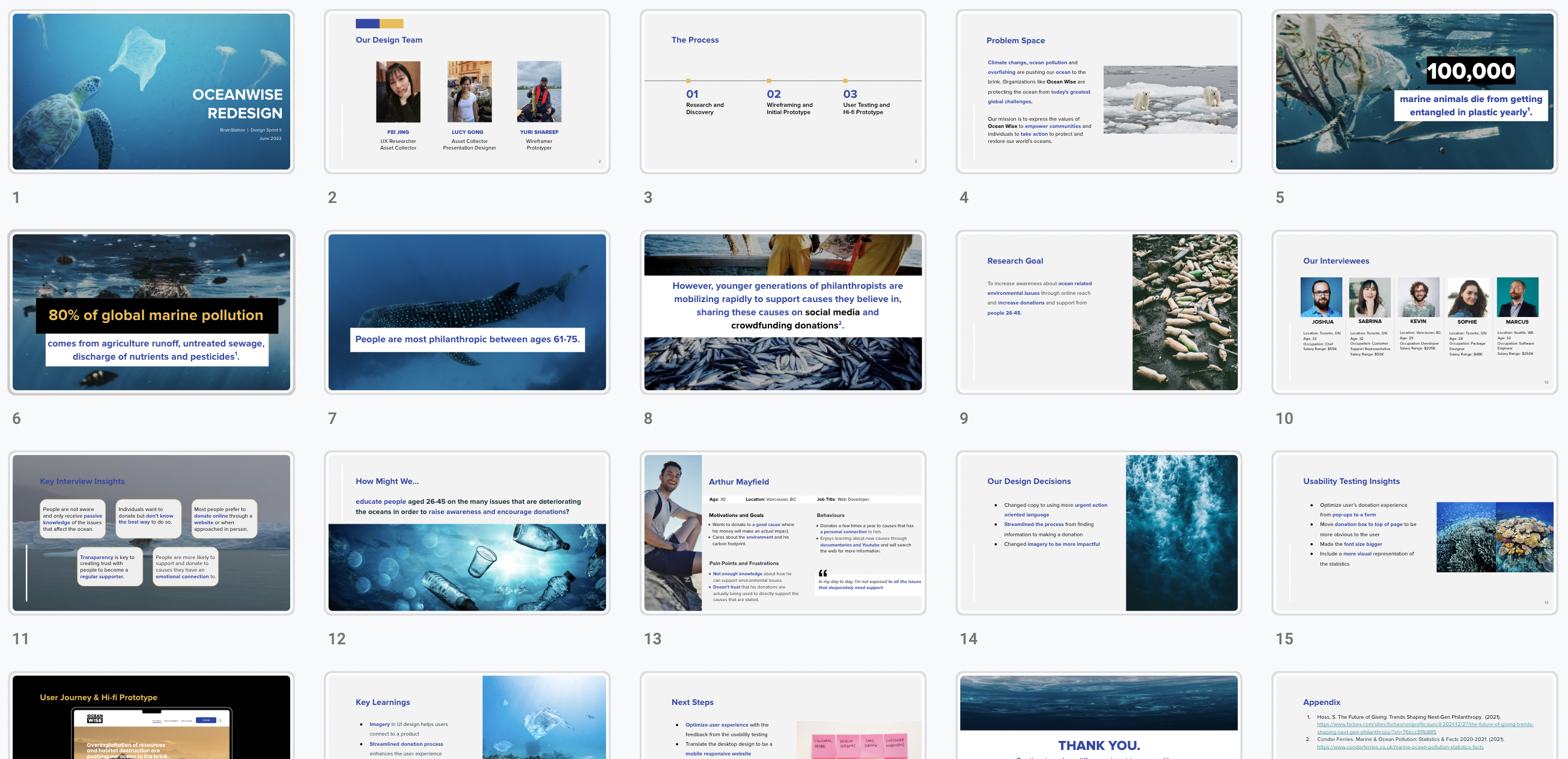1568x759 pixels.
Task: Open slide 11 Key Interview Insights thumbnail
Action: click(151, 533)
